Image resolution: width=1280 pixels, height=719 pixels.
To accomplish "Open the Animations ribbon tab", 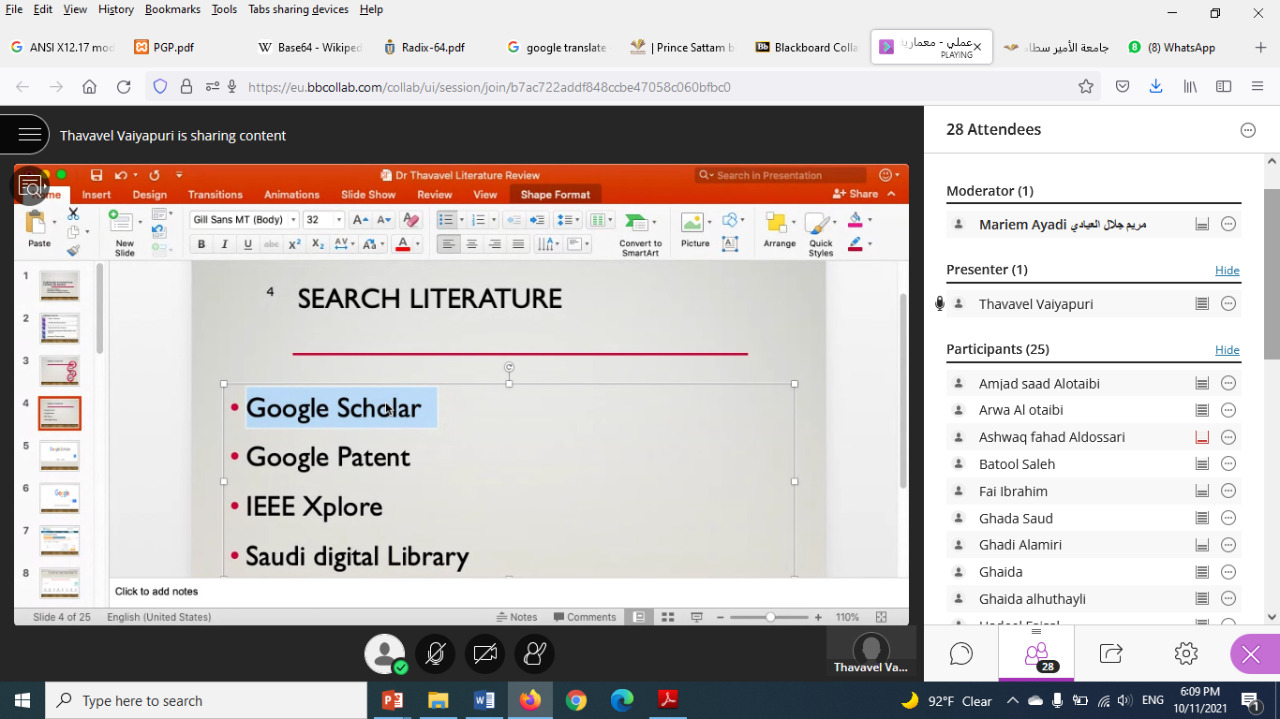I will coord(291,195).
